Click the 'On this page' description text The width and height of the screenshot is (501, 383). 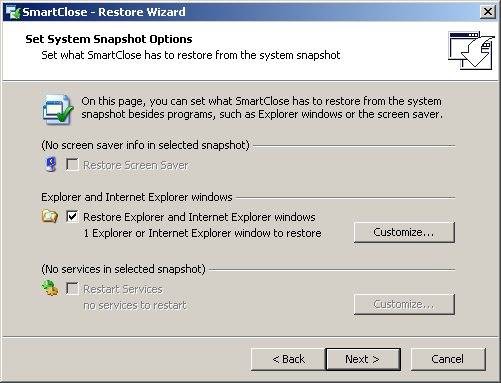point(262,108)
